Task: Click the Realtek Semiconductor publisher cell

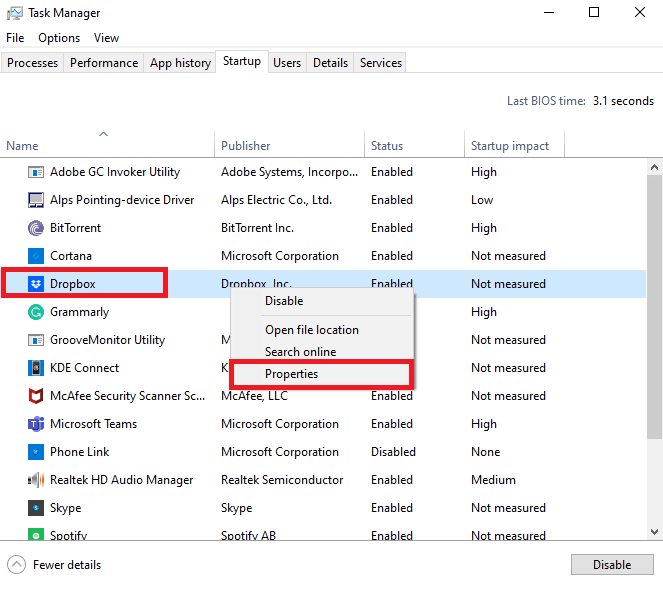Action: click(282, 480)
